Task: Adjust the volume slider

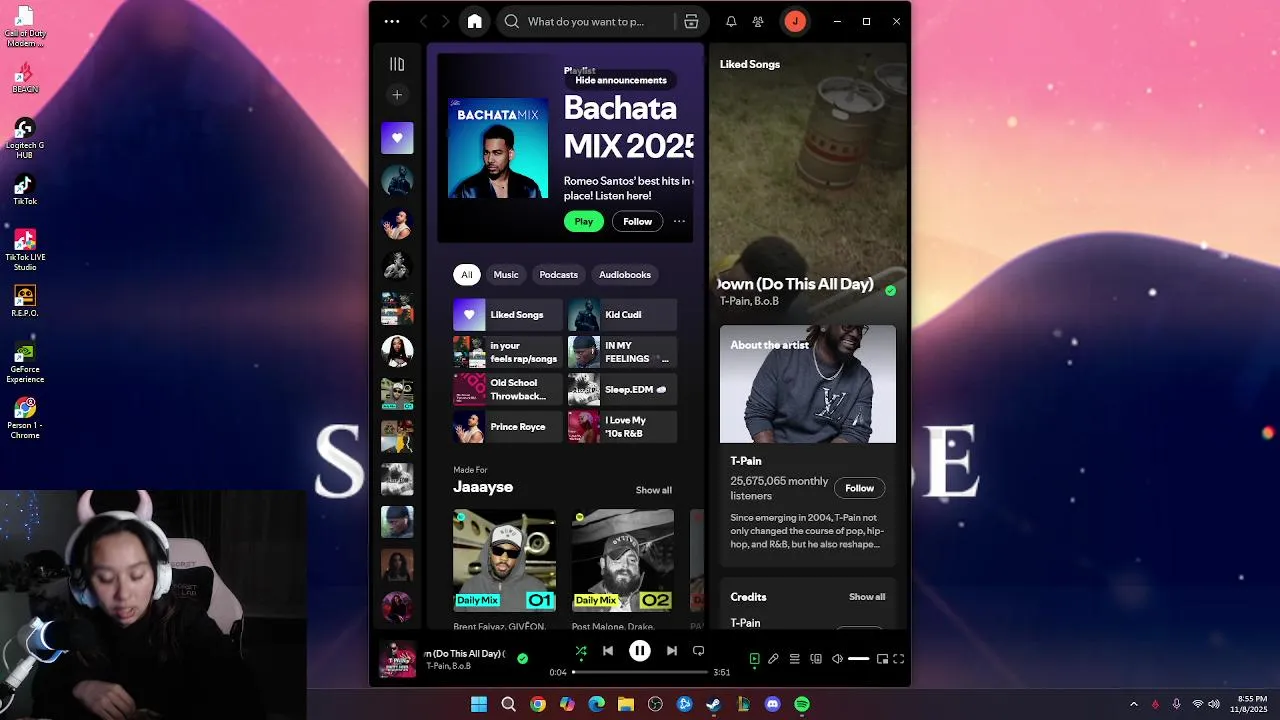Action: pos(858,659)
